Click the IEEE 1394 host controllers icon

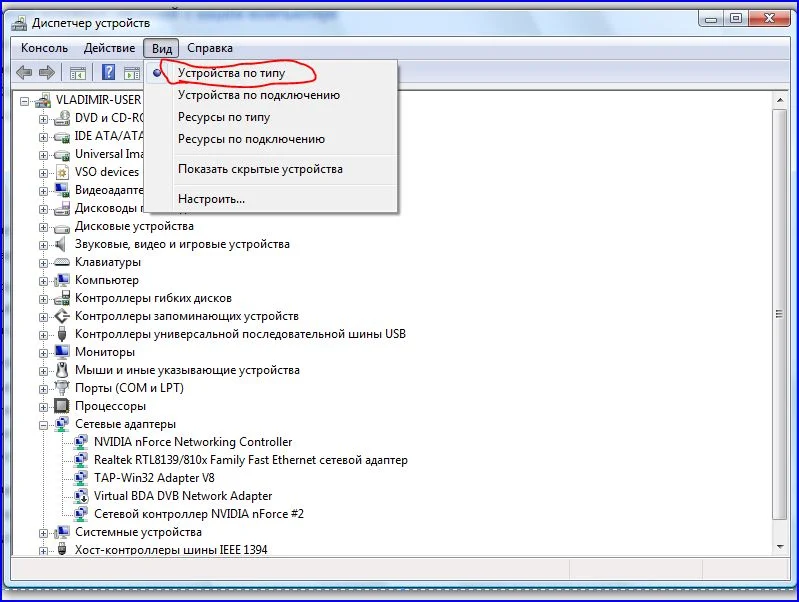tap(62, 549)
